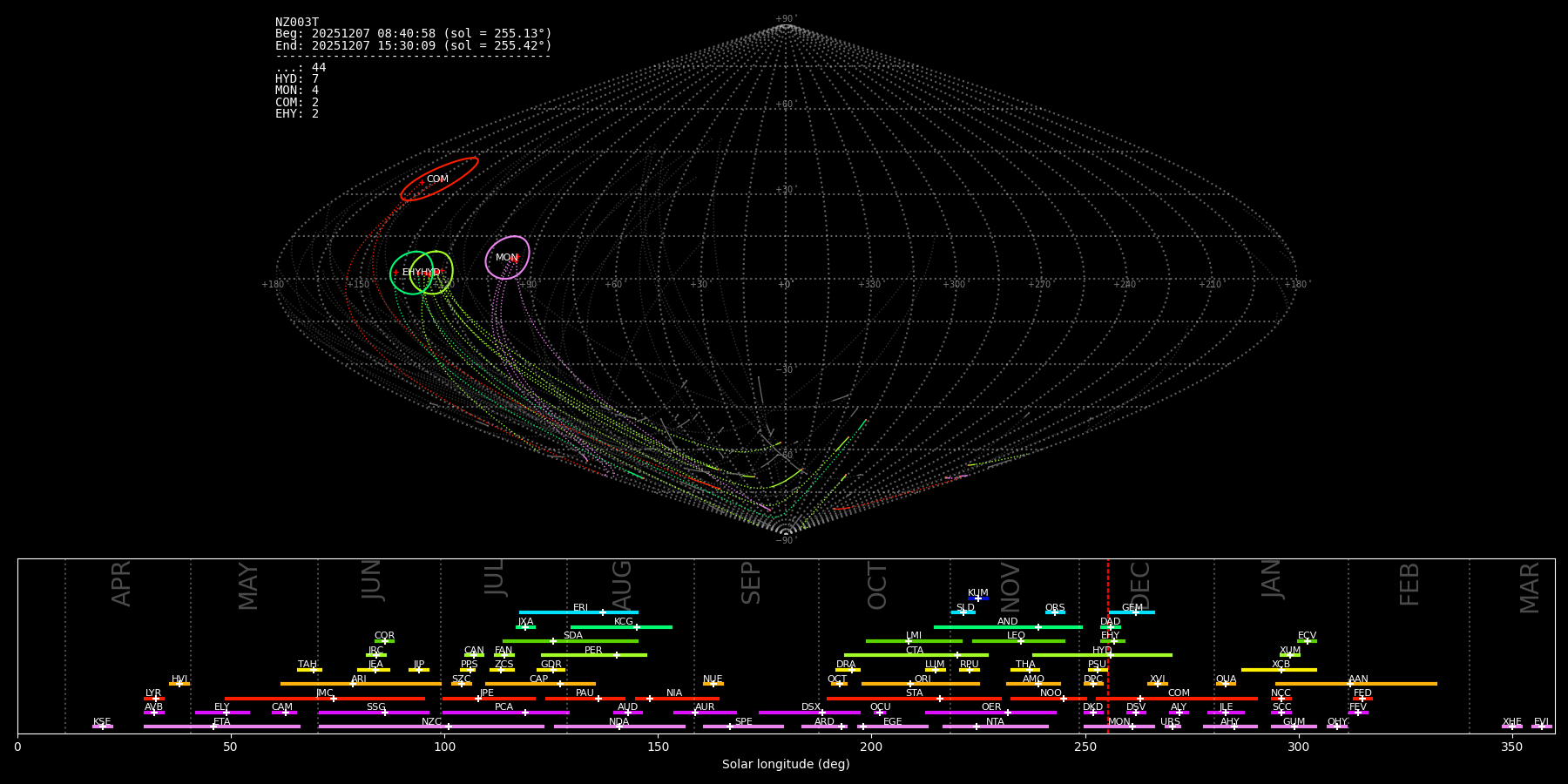The height and width of the screenshot is (784, 1568).
Task: Click the LEO shower bar in the timeline
Action: click(1018, 641)
